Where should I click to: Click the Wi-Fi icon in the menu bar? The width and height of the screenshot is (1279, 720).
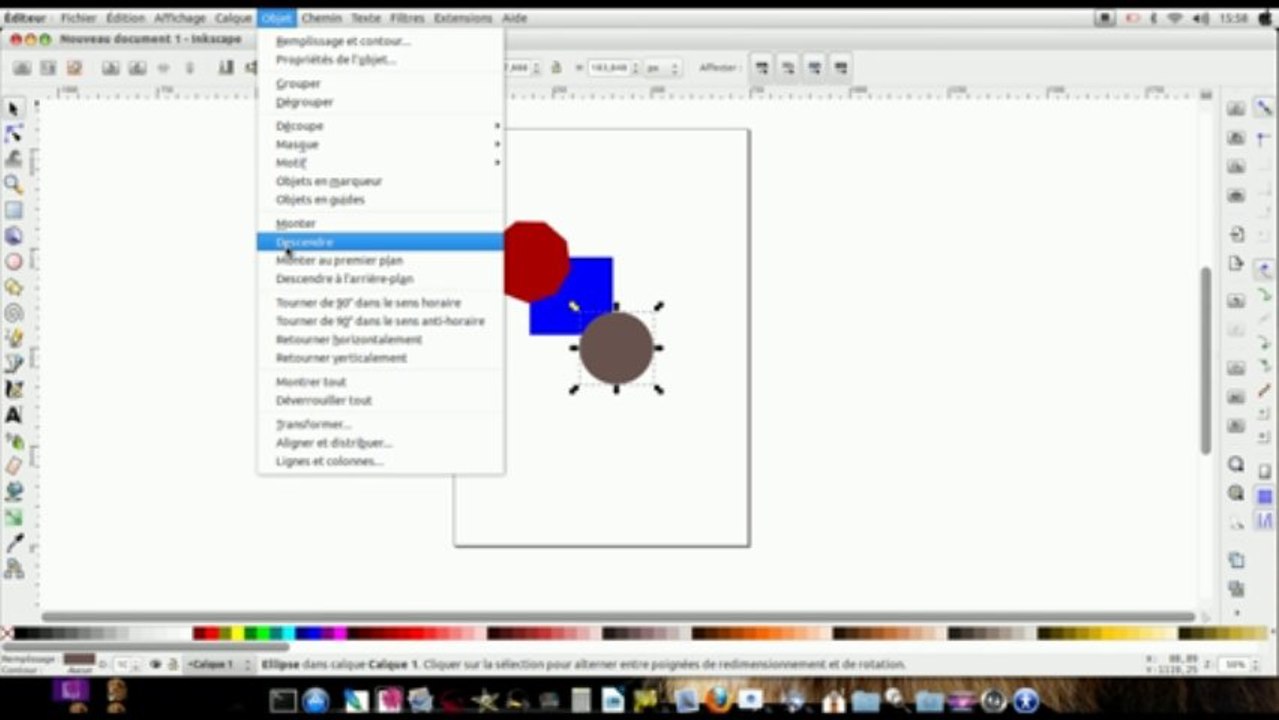(1175, 18)
